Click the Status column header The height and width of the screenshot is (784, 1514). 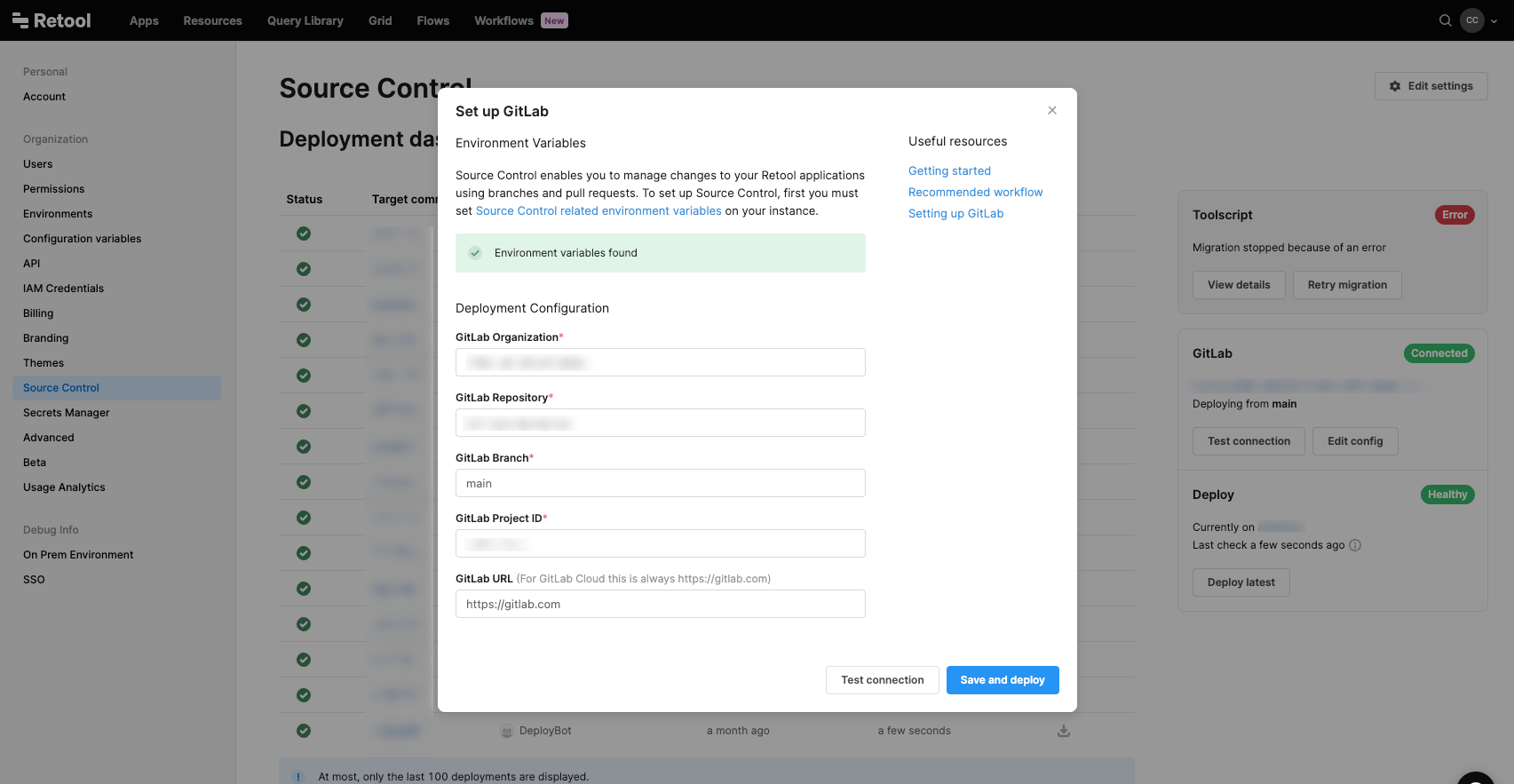pyautogui.click(x=305, y=200)
